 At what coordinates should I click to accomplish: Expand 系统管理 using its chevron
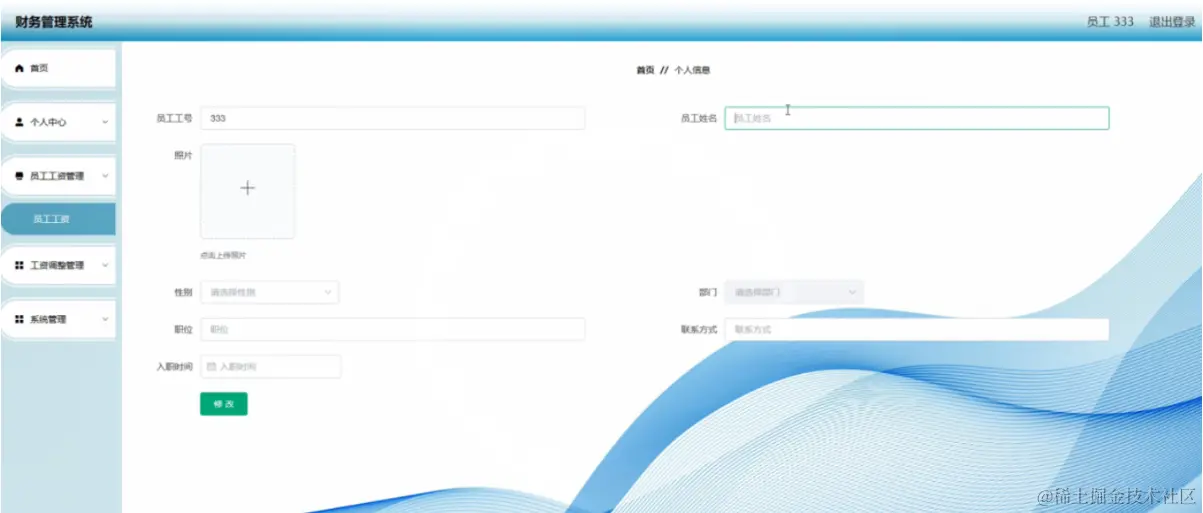pos(105,320)
